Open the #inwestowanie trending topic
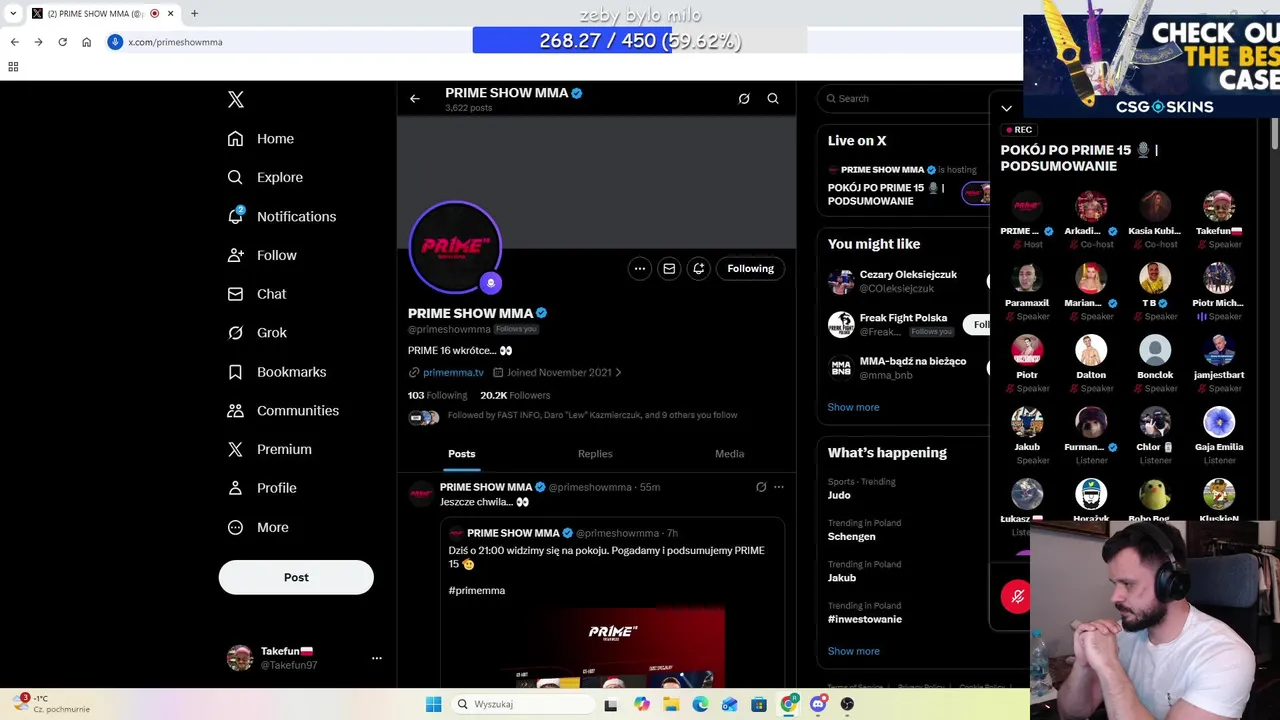 click(x=903, y=613)
